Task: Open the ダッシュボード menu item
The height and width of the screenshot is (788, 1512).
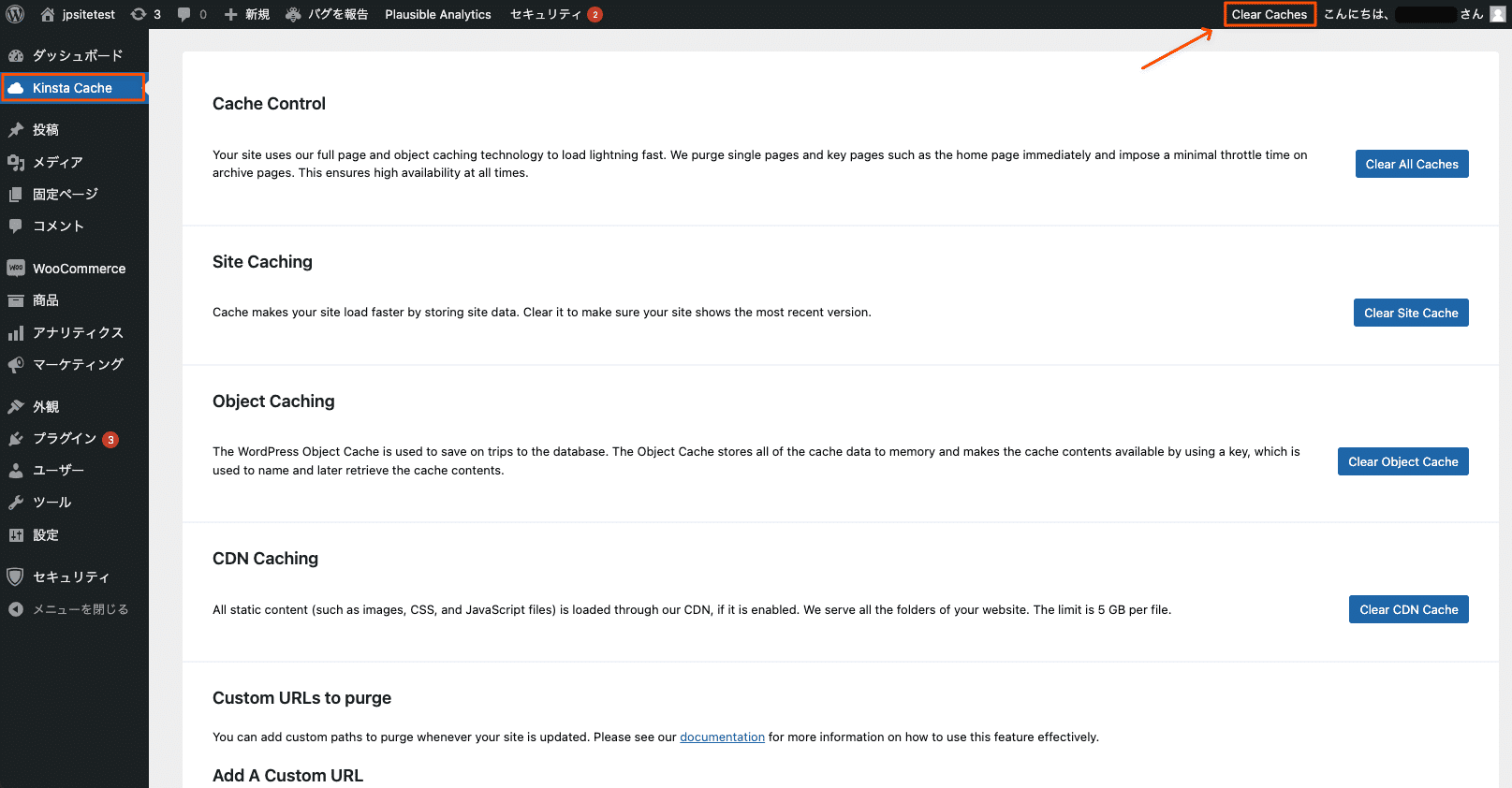Action: point(74,55)
